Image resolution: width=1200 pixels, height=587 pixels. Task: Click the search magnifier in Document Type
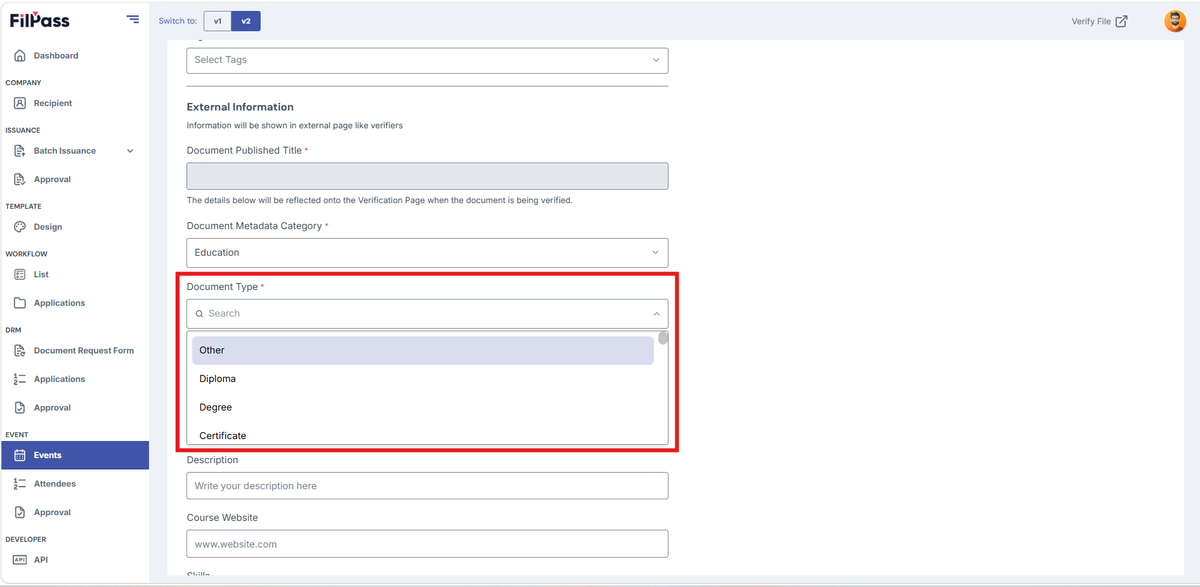(200, 314)
